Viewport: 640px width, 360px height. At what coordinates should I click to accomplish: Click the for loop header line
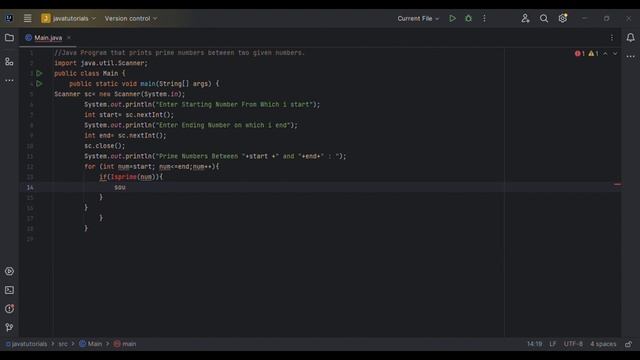[151, 167]
